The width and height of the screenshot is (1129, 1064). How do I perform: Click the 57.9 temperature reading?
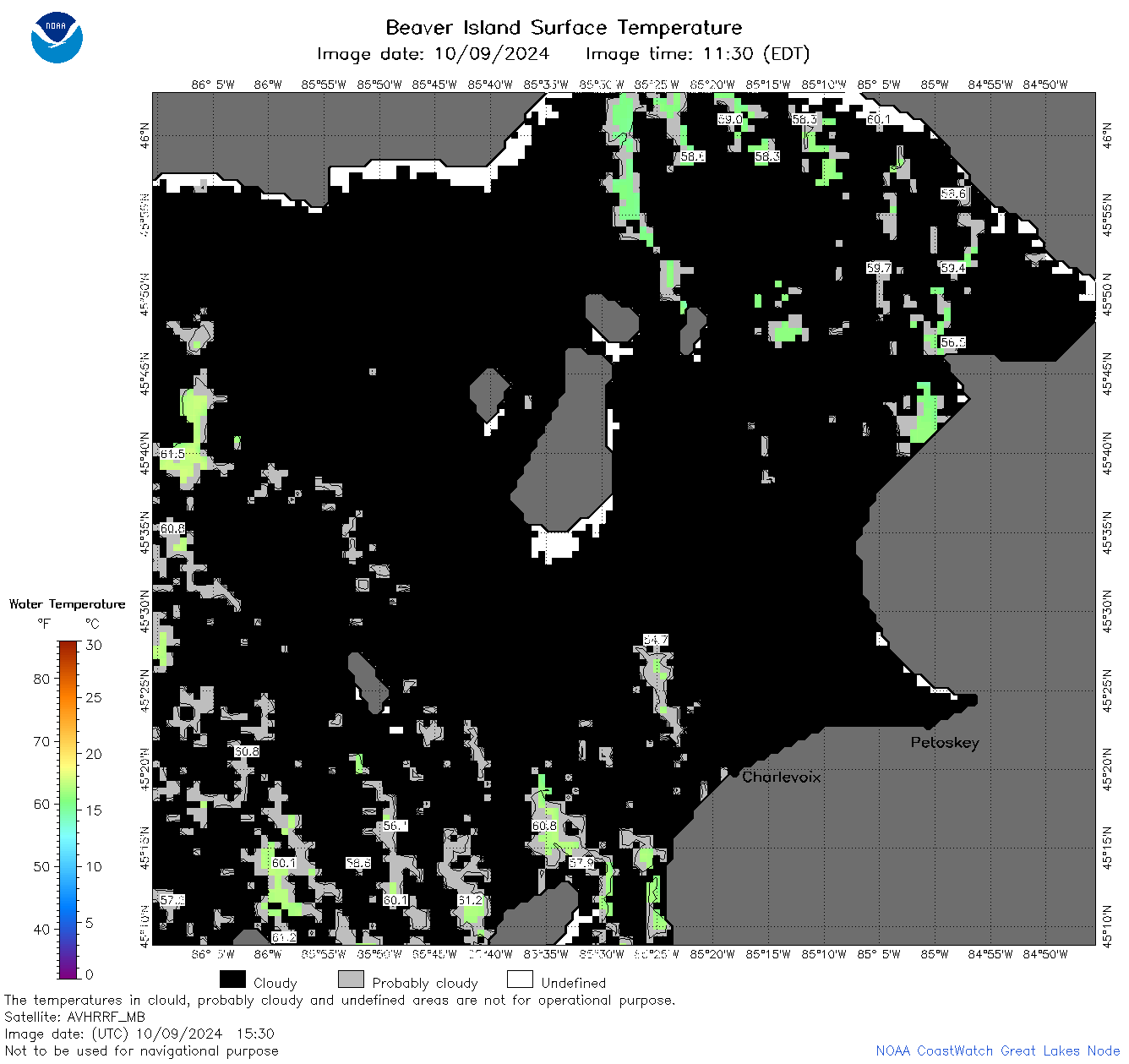pos(581,863)
